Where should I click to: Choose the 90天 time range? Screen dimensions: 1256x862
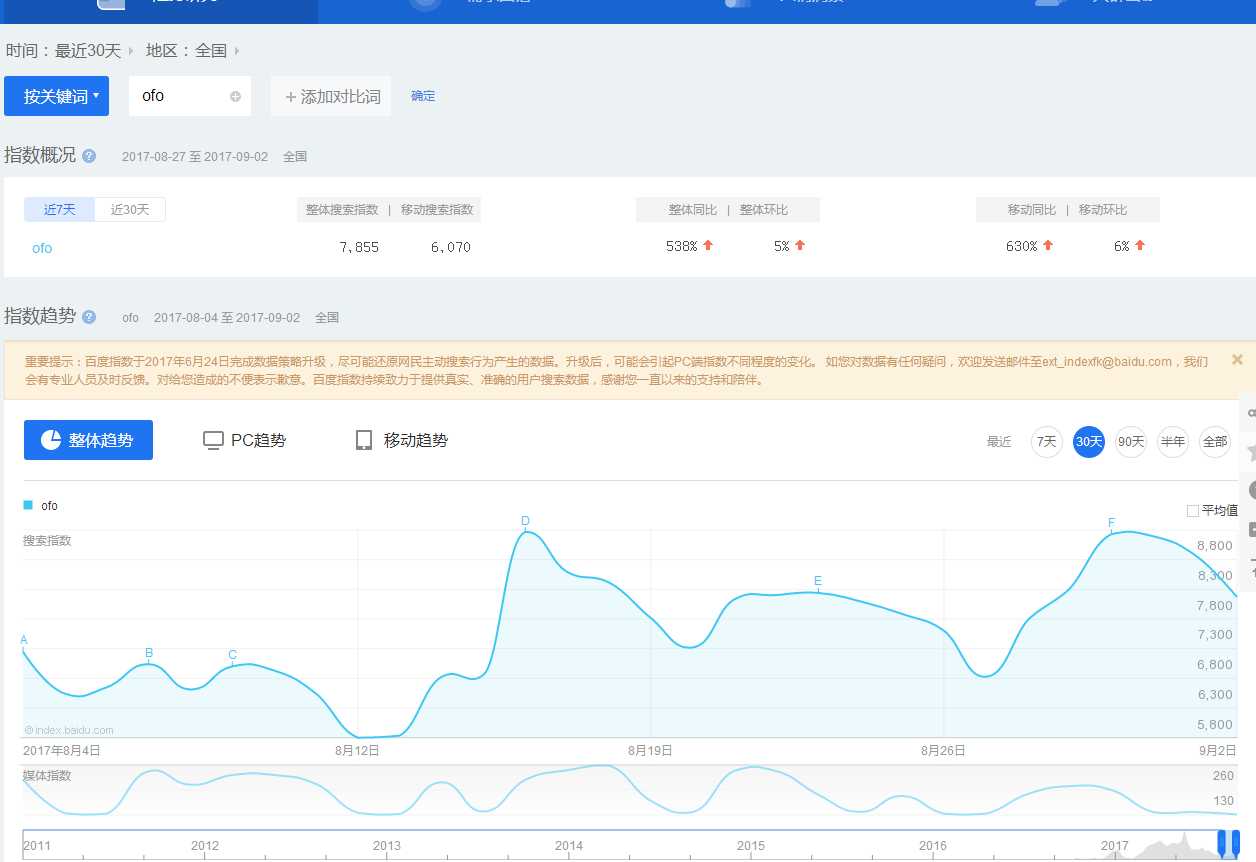tap(1130, 442)
